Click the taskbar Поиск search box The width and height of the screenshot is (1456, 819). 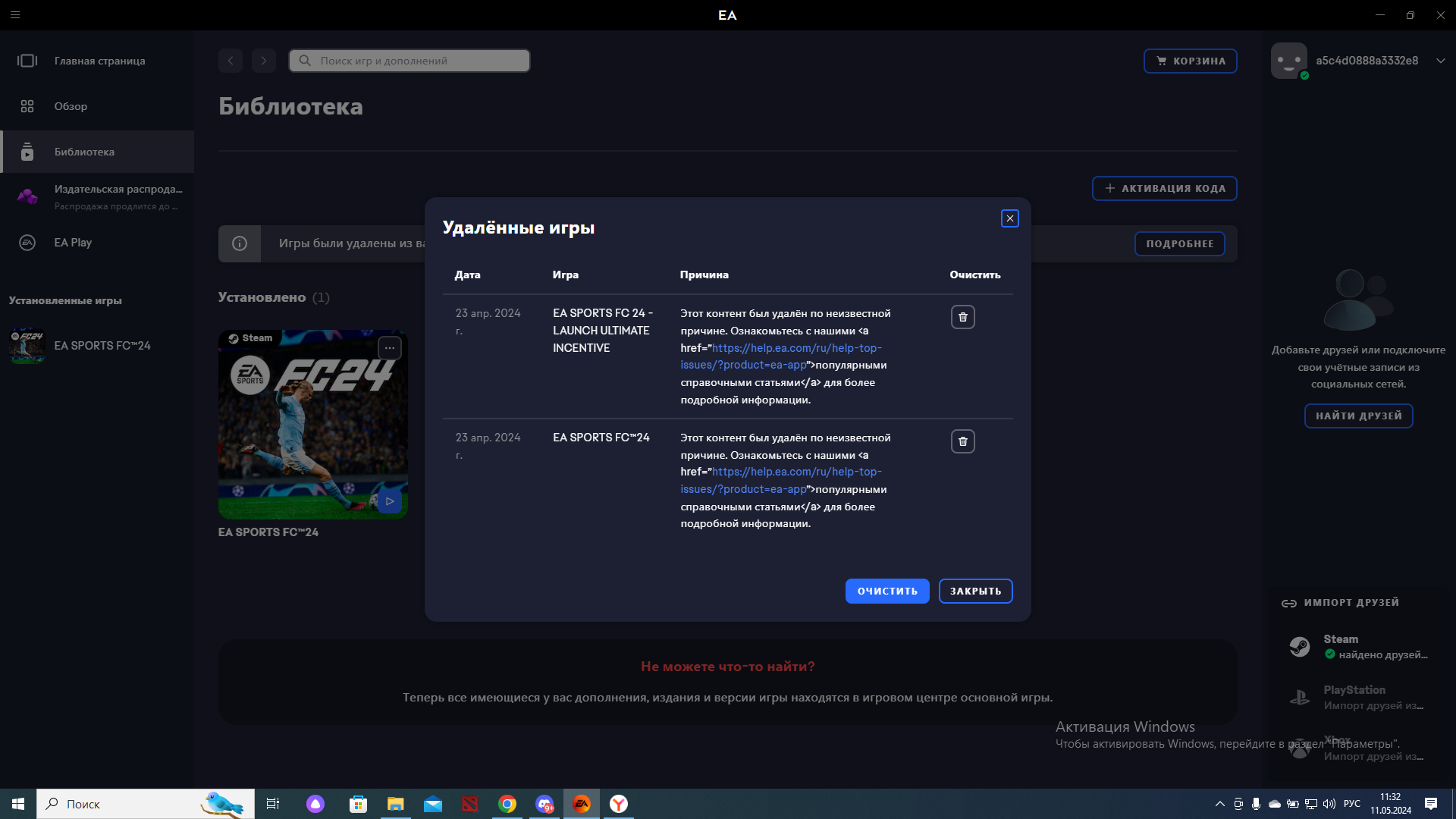tap(146, 804)
